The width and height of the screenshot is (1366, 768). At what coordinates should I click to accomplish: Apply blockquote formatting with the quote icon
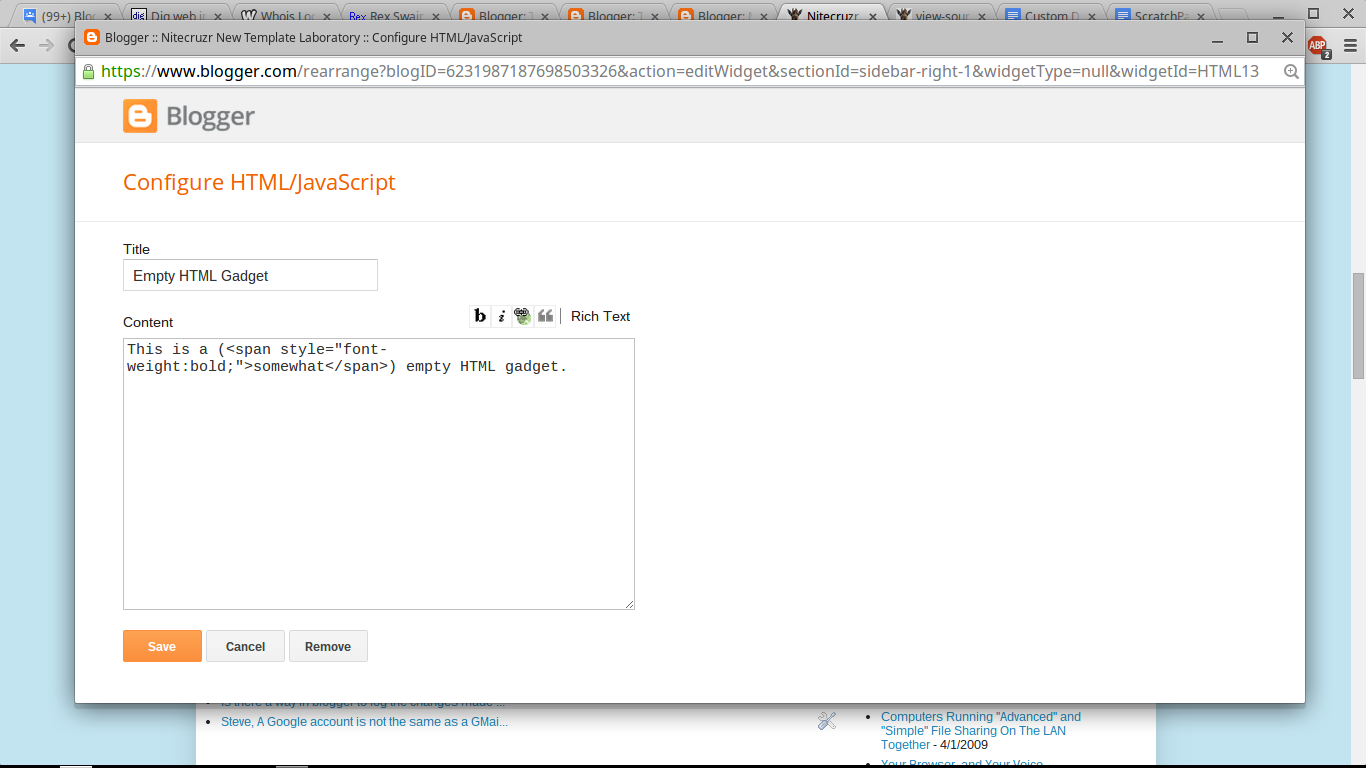[x=545, y=316]
